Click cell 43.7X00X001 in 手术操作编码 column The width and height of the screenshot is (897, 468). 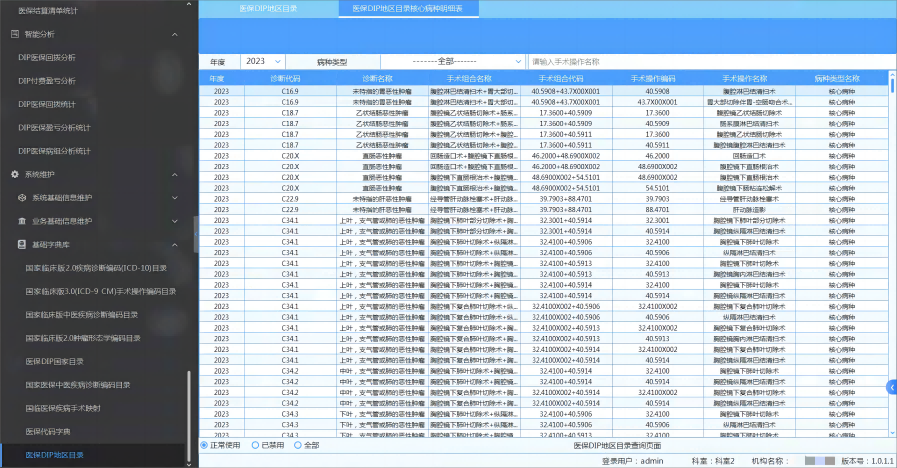point(657,102)
